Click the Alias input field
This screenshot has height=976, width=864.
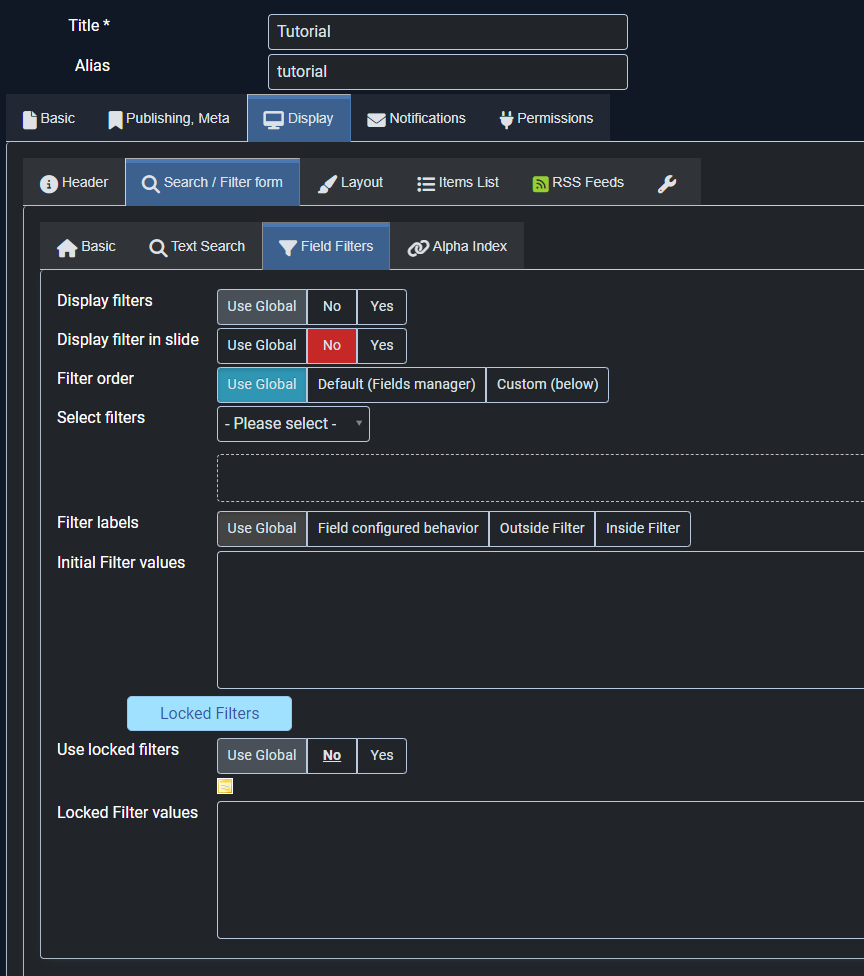coord(448,72)
